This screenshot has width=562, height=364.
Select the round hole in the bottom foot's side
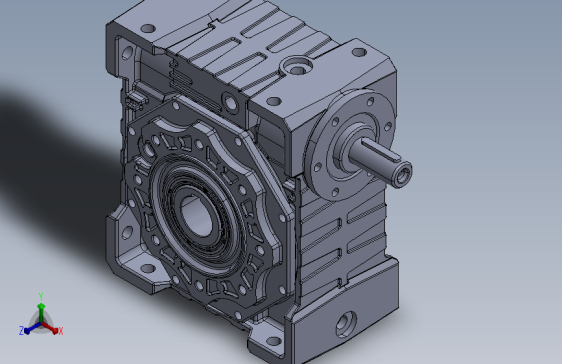(x=346, y=324)
